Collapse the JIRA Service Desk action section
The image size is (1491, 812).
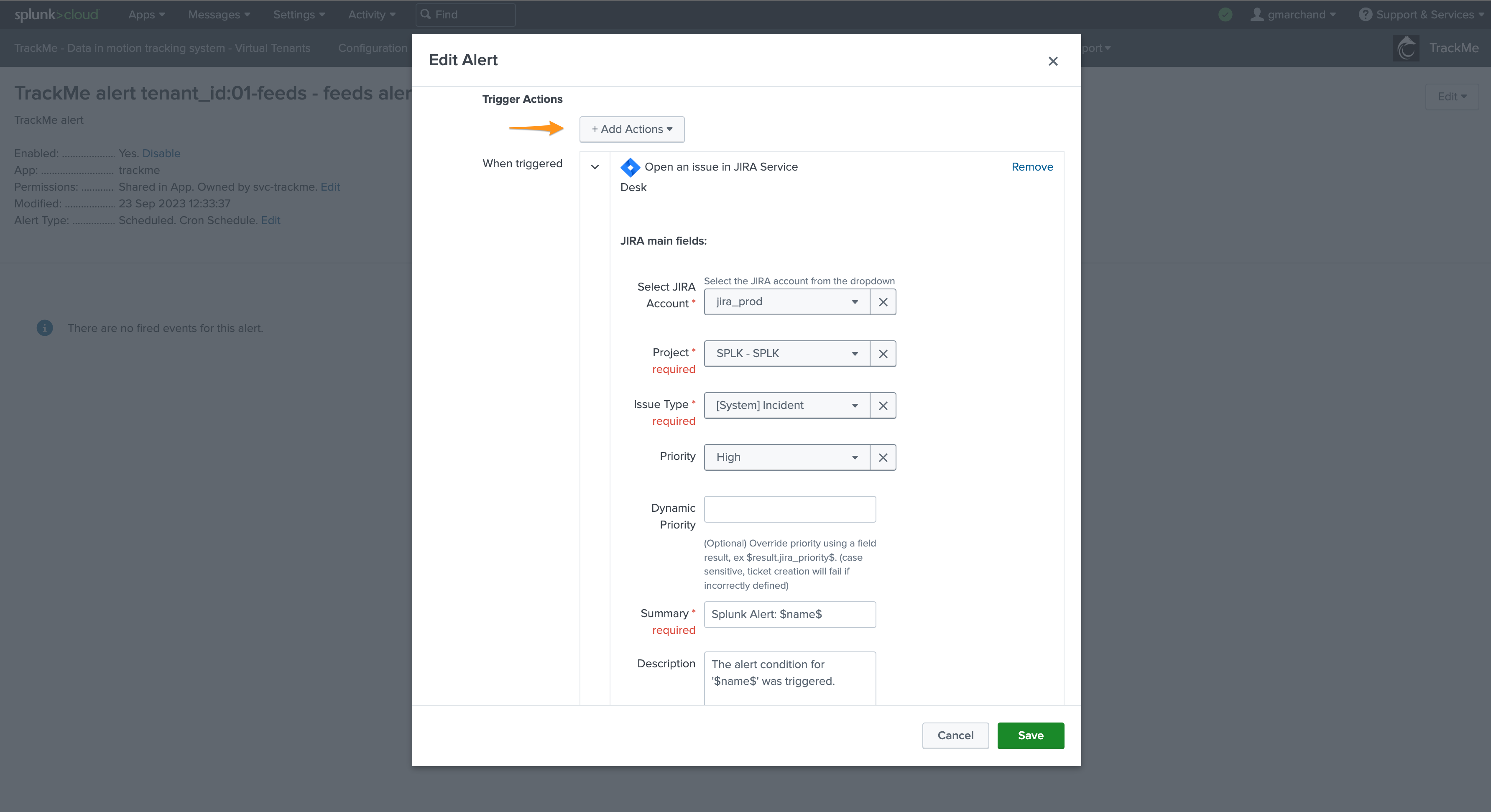tap(595, 167)
